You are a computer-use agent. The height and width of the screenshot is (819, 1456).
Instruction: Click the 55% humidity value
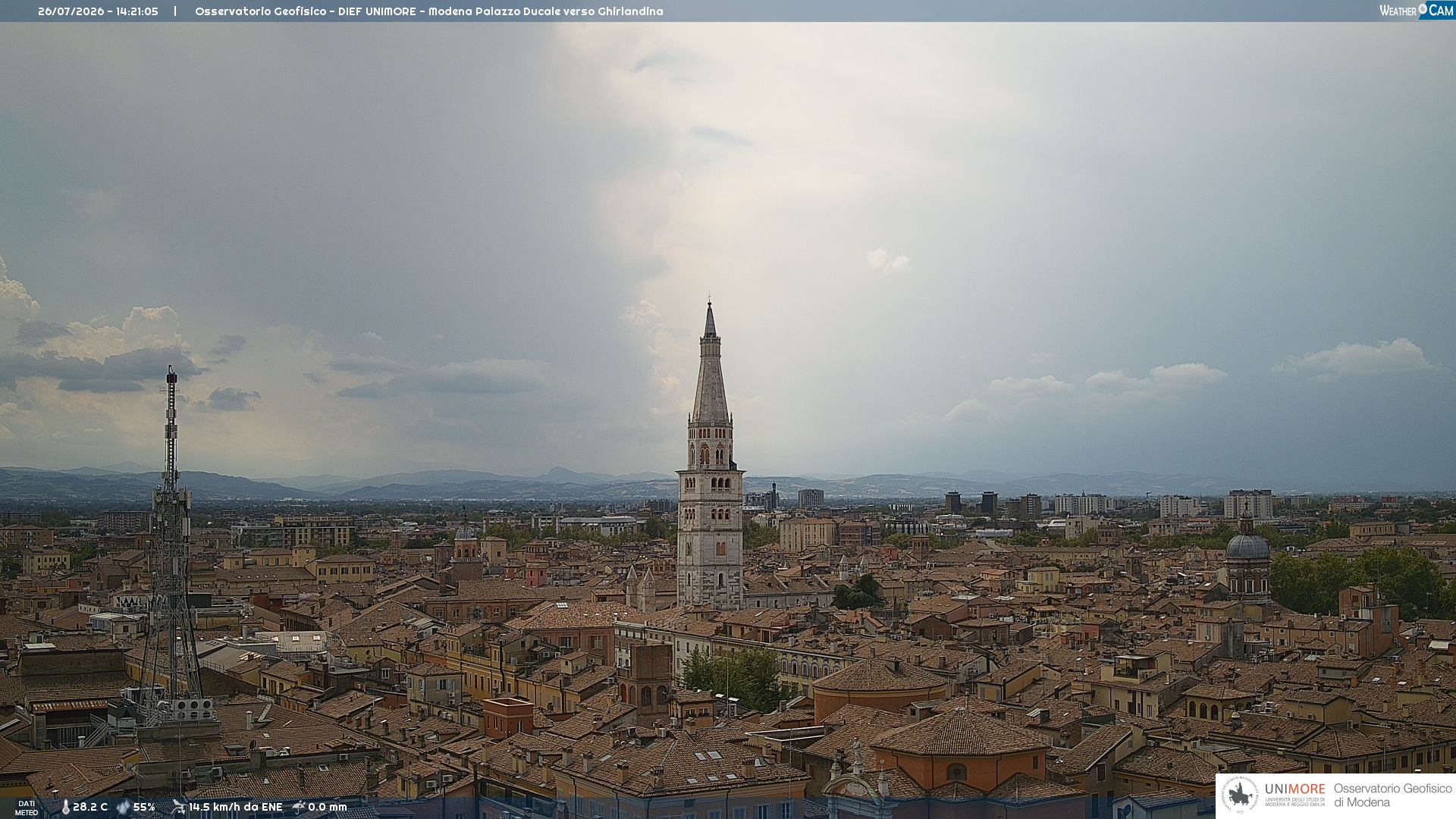(x=144, y=807)
